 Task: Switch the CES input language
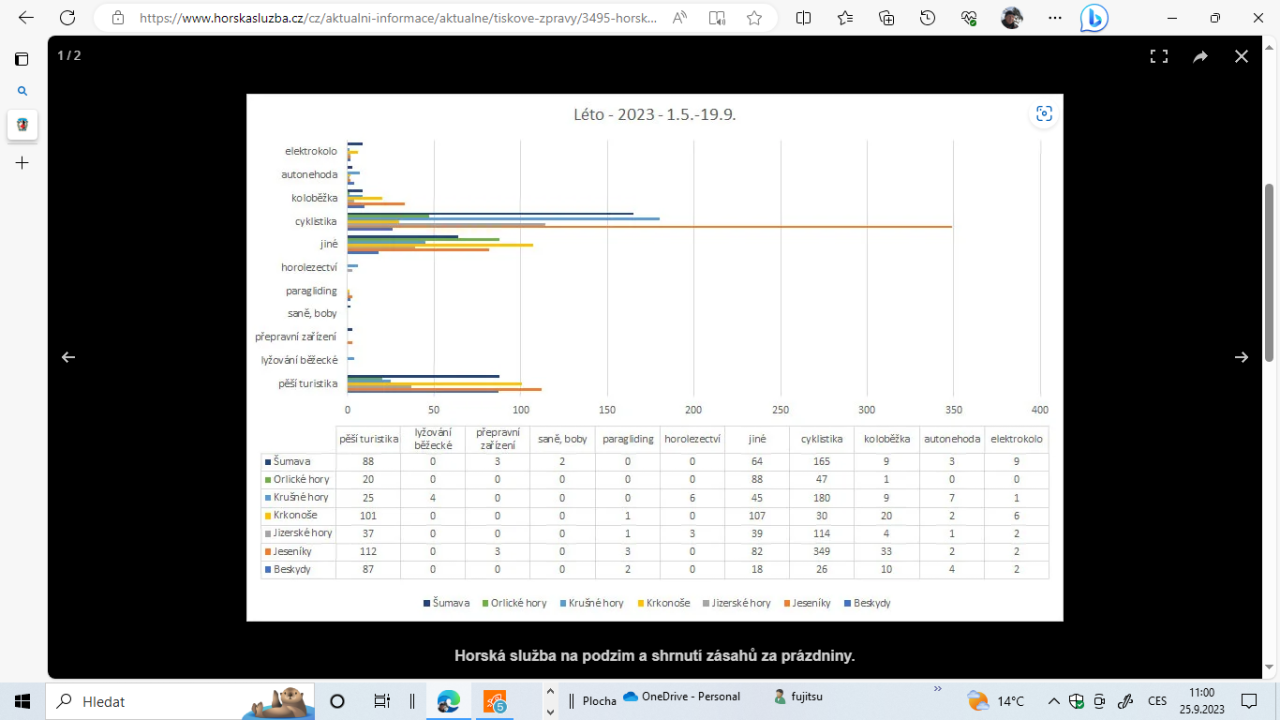tap(1157, 701)
